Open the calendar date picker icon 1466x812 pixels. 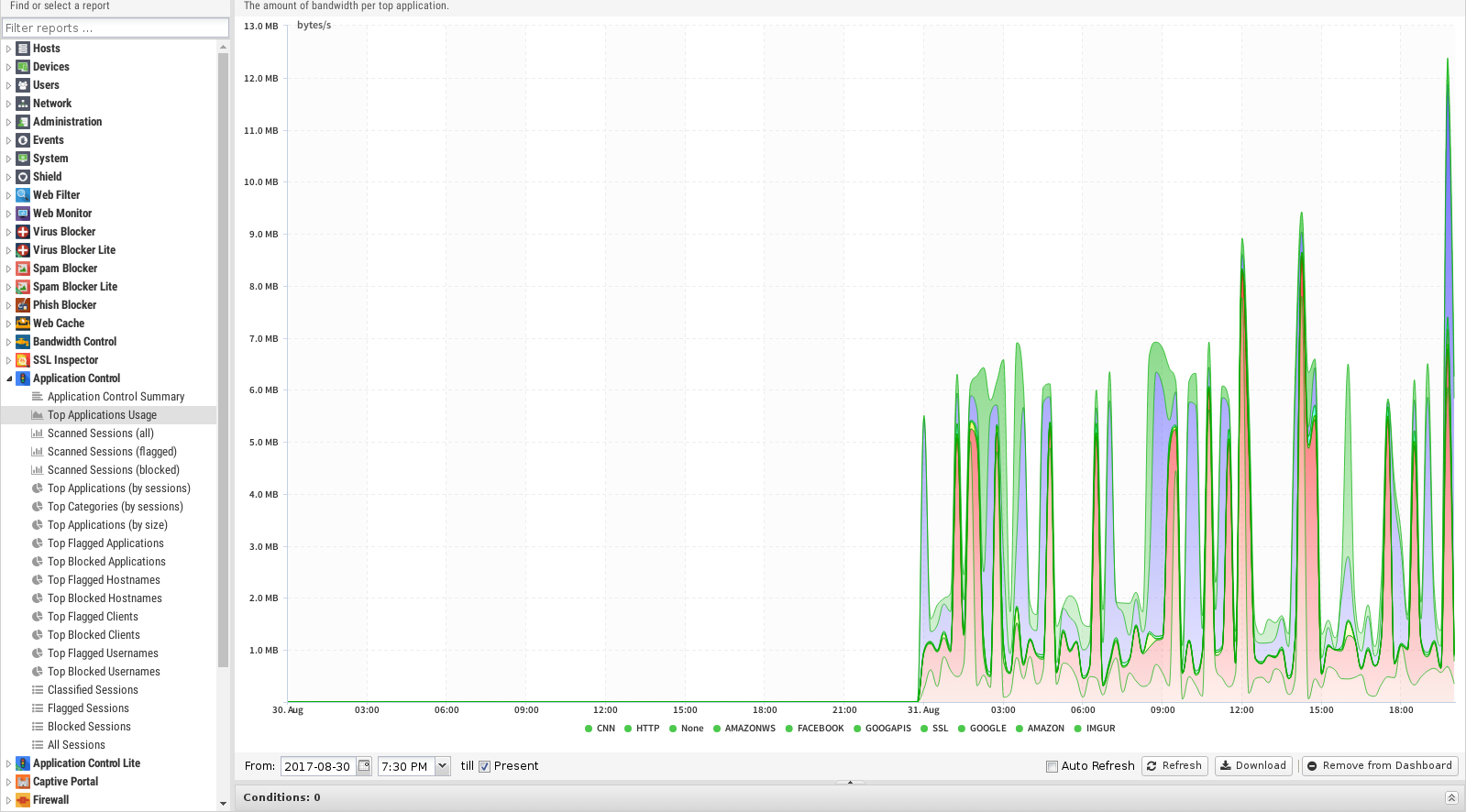tap(364, 766)
